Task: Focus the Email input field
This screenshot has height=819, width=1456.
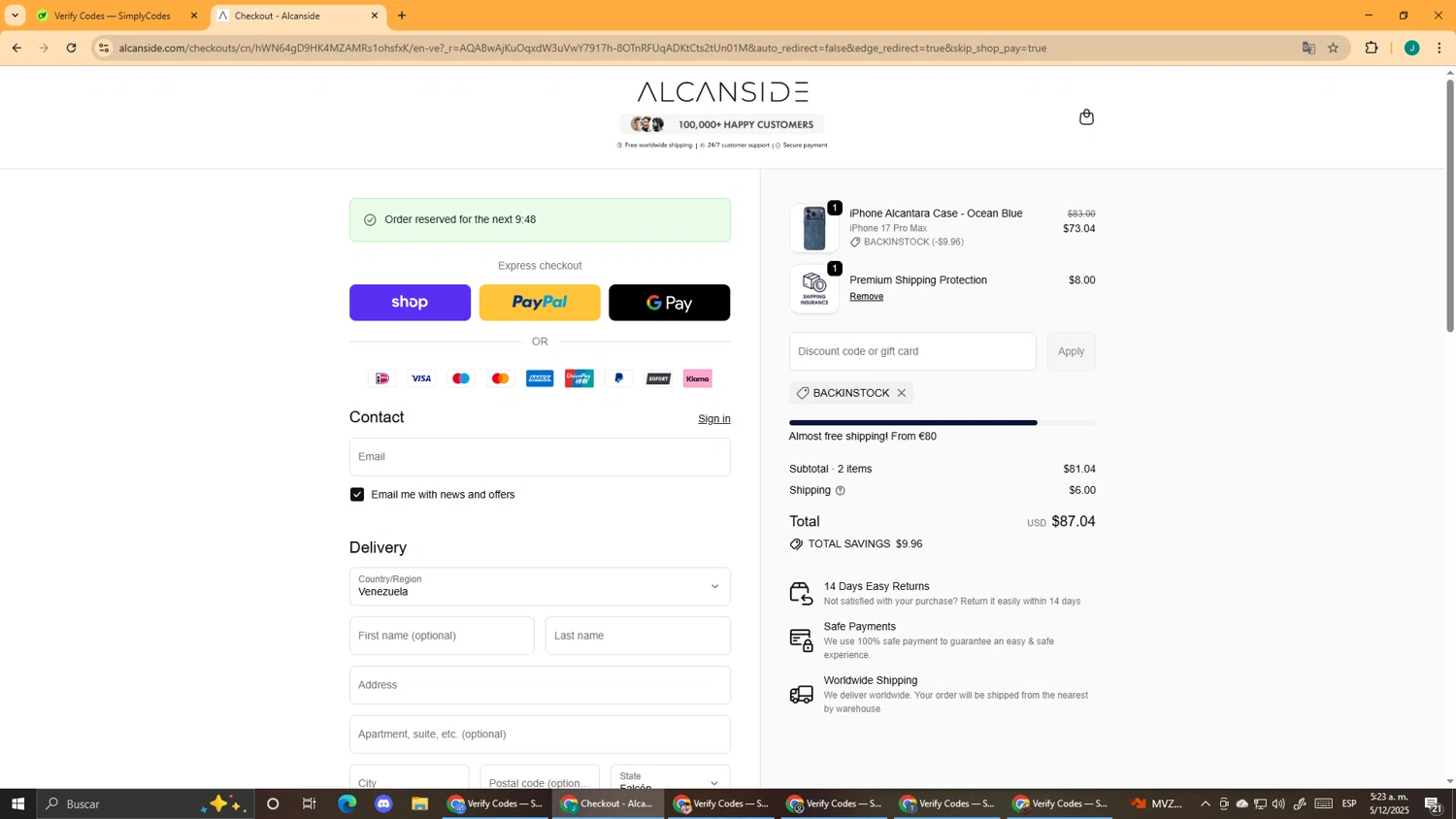Action: point(540,457)
